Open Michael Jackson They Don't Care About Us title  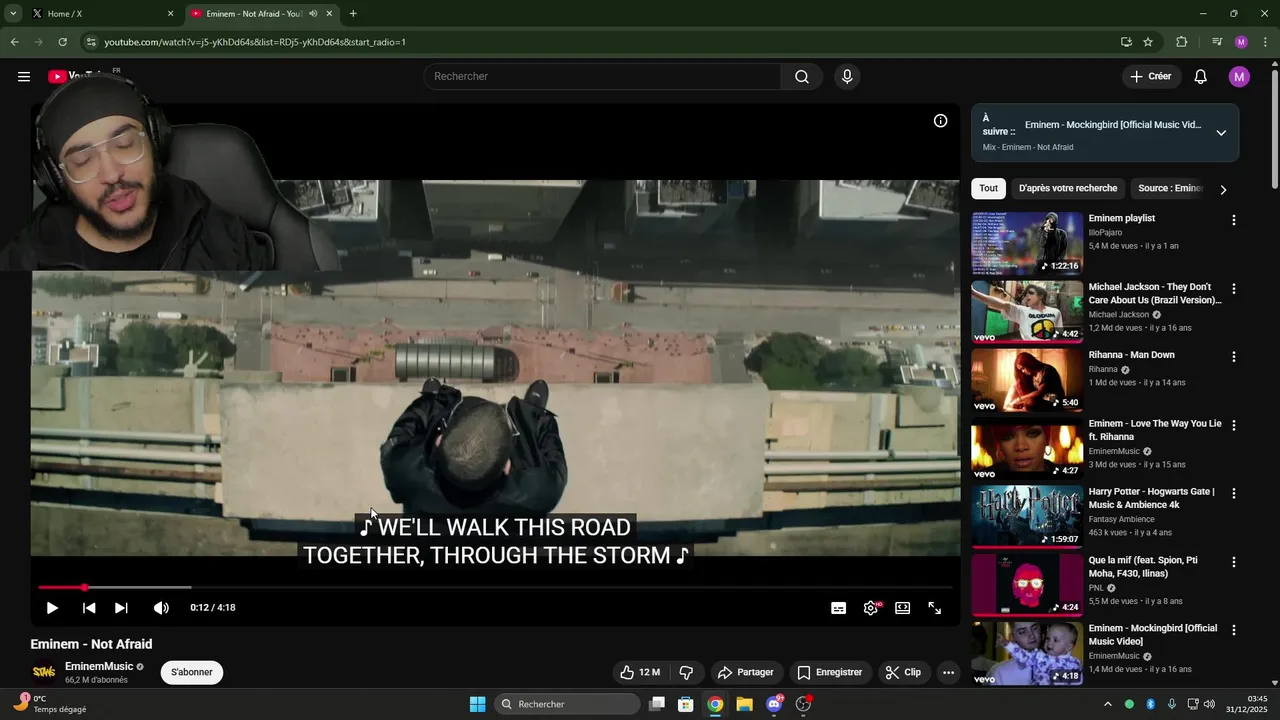click(x=1155, y=293)
